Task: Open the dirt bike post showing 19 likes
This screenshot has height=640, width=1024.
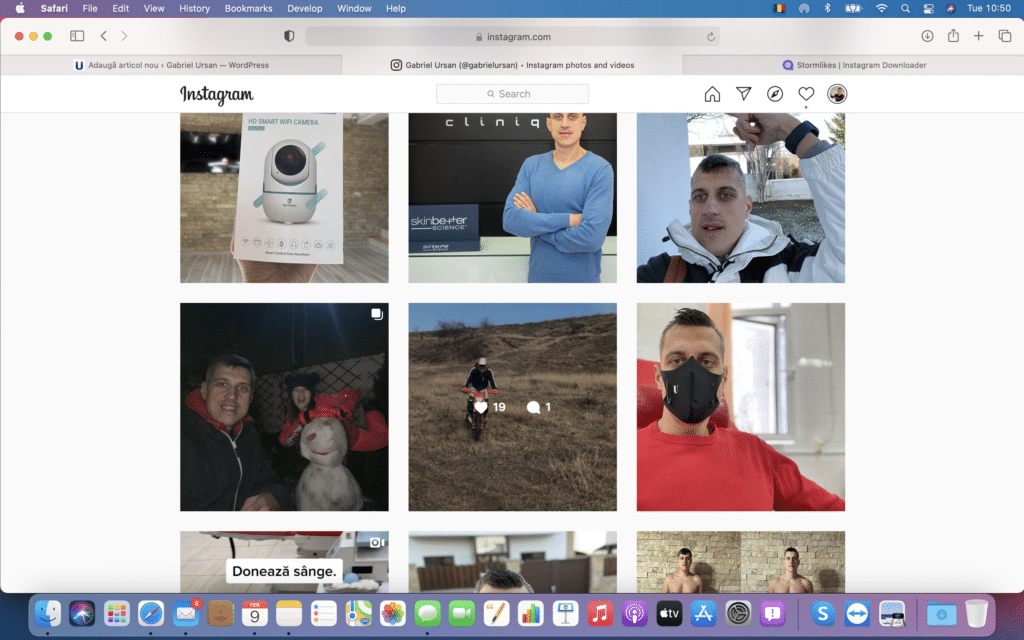Action: coord(512,407)
